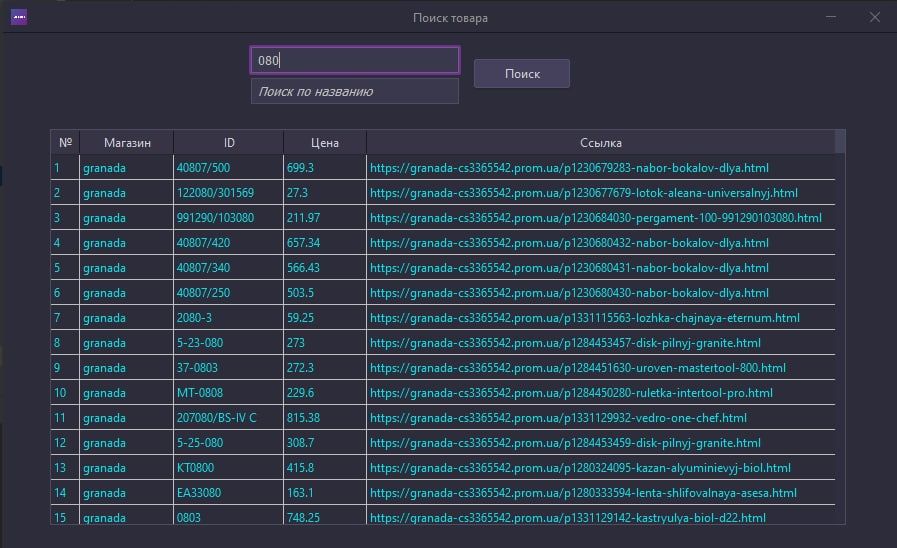Minimize the Поиск товара window

831,17
